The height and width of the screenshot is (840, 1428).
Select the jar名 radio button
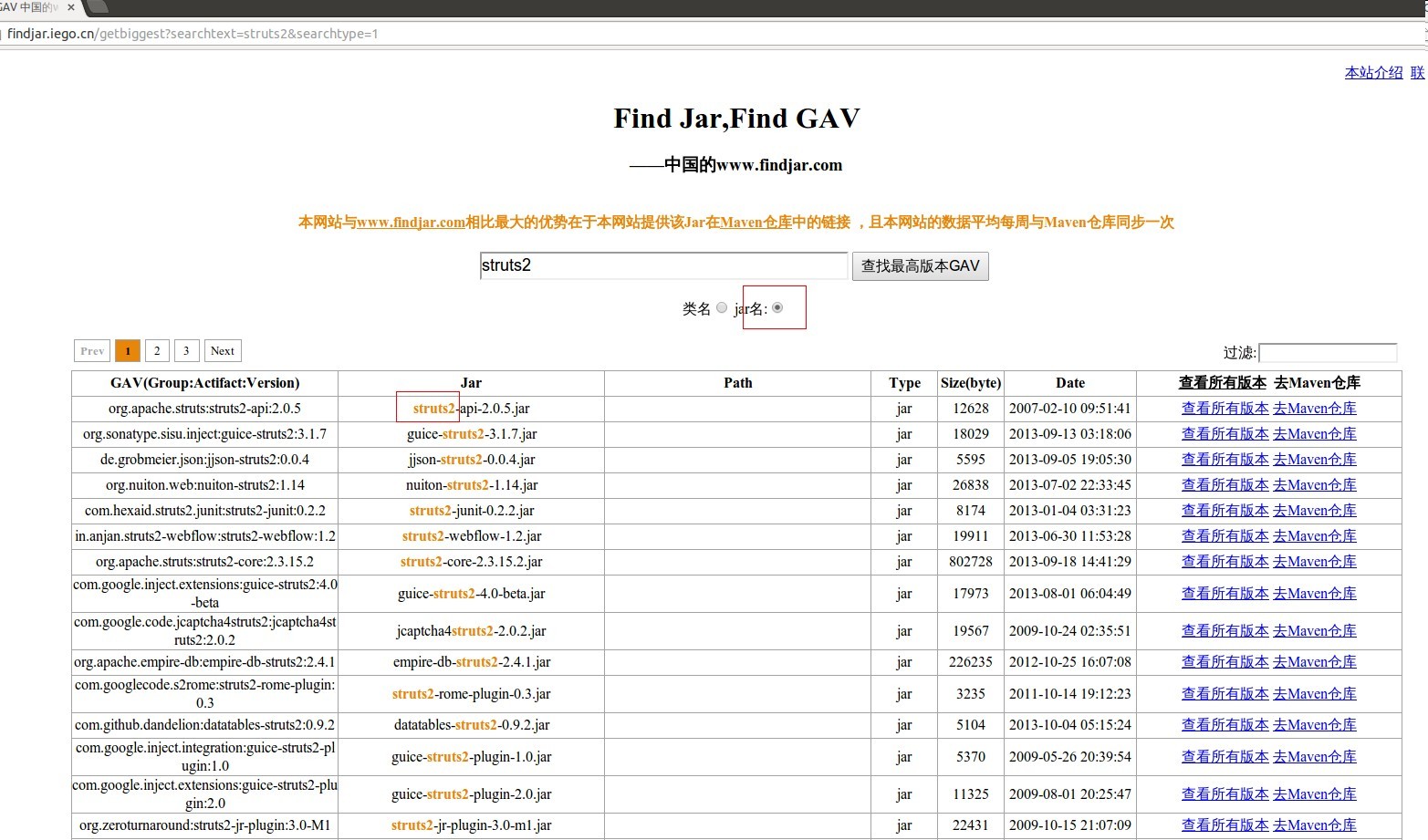[777, 307]
